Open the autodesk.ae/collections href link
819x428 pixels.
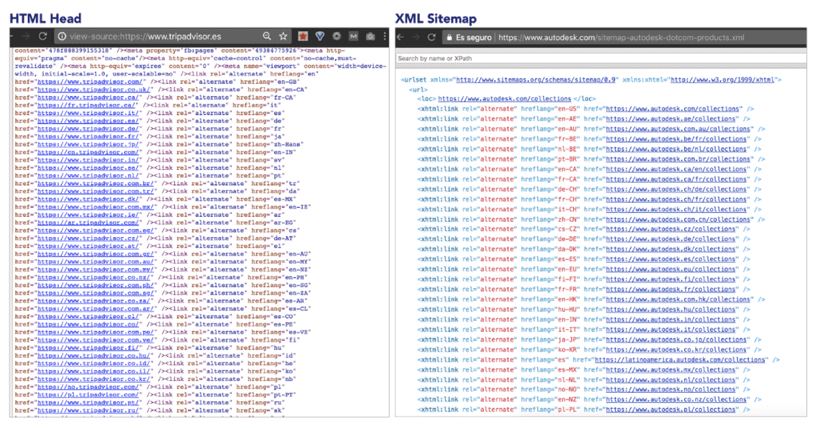(673, 119)
